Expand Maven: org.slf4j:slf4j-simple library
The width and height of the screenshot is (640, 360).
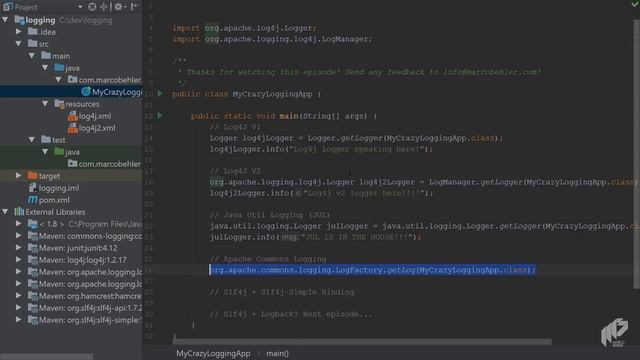19,320
